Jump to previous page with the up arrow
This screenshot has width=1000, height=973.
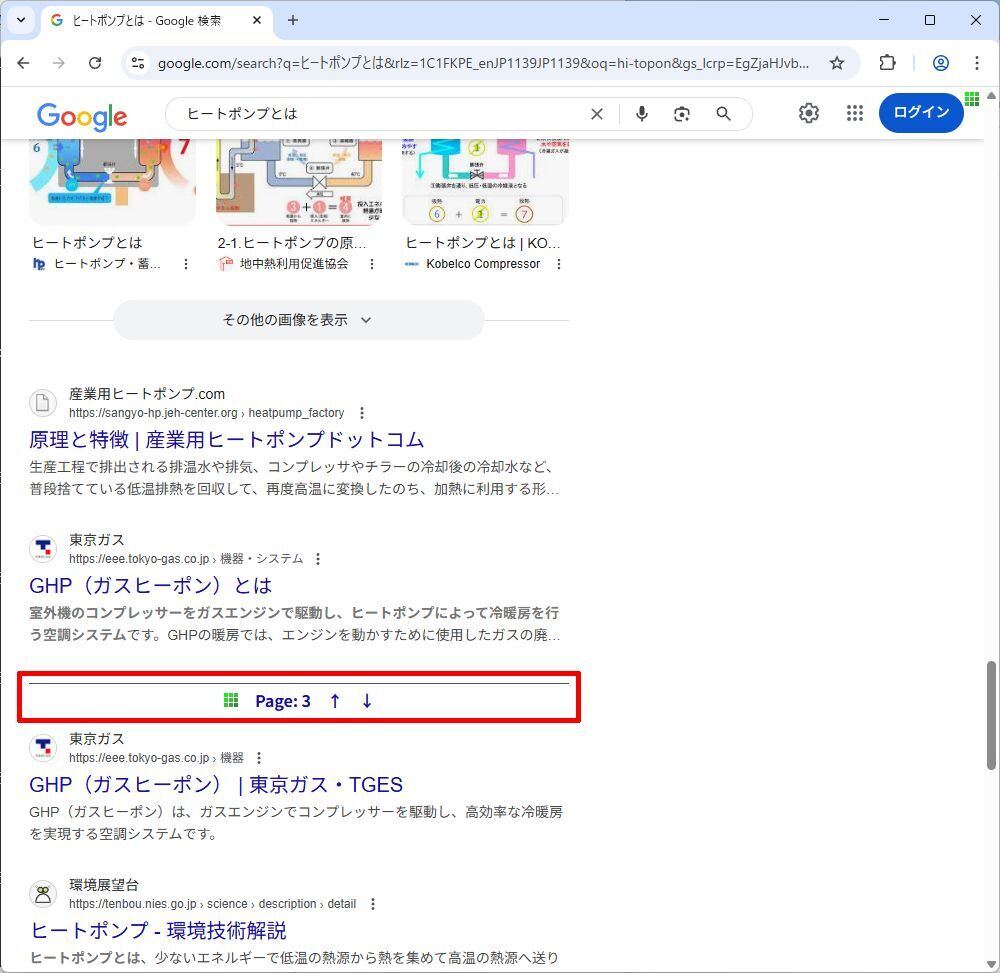click(x=335, y=701)
